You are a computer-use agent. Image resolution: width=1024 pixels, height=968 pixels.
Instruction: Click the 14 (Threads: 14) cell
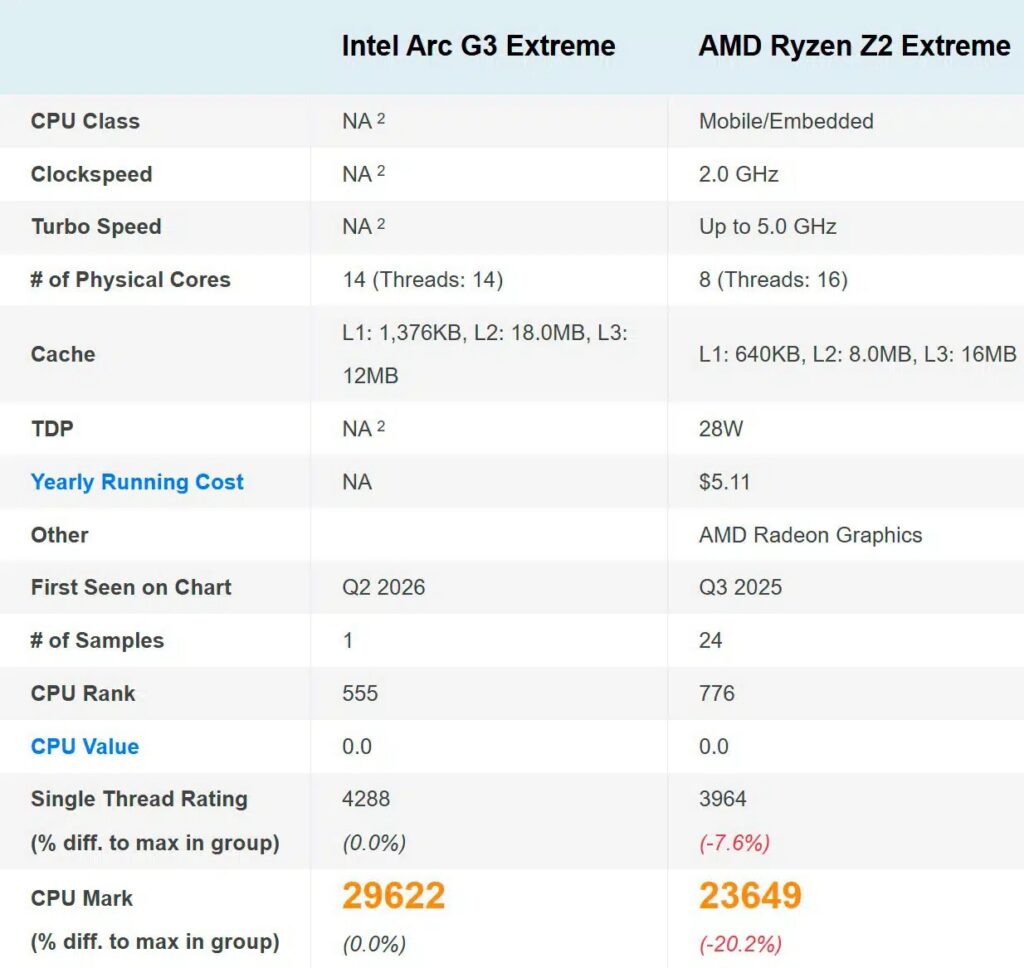point(423,280)
